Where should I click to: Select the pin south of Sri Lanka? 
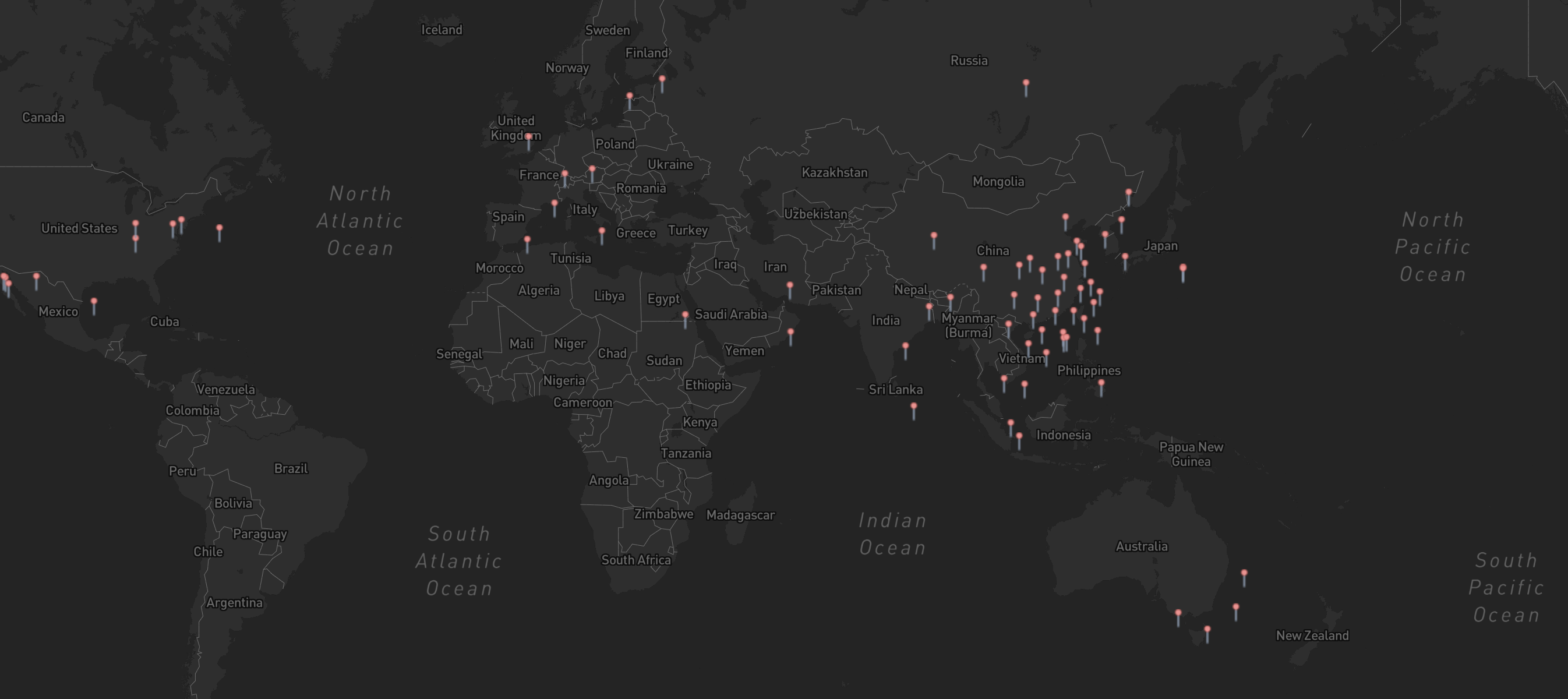point(914,407)
